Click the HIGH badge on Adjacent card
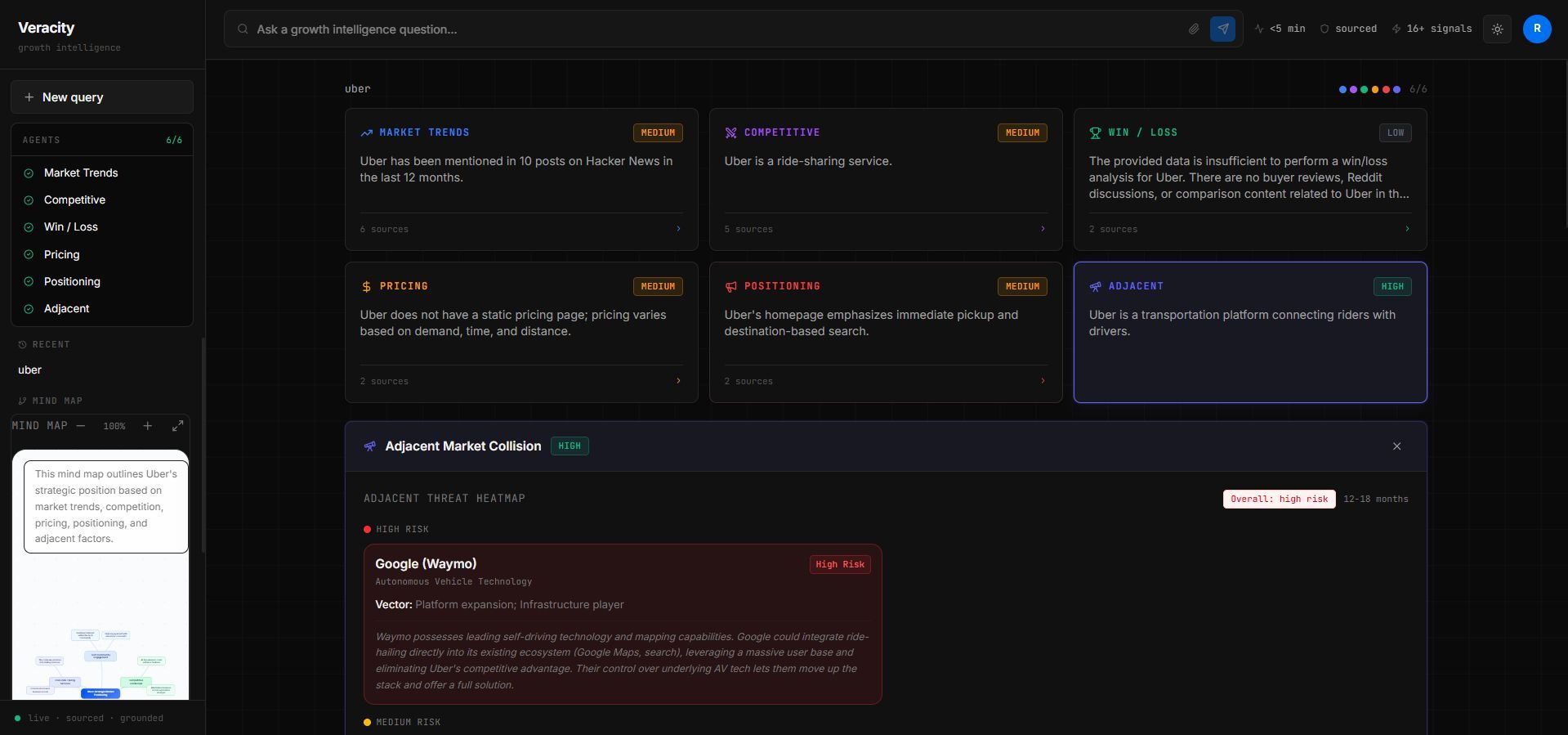The width and height of the screenshot is (1568, 735). pos(1392,286)
